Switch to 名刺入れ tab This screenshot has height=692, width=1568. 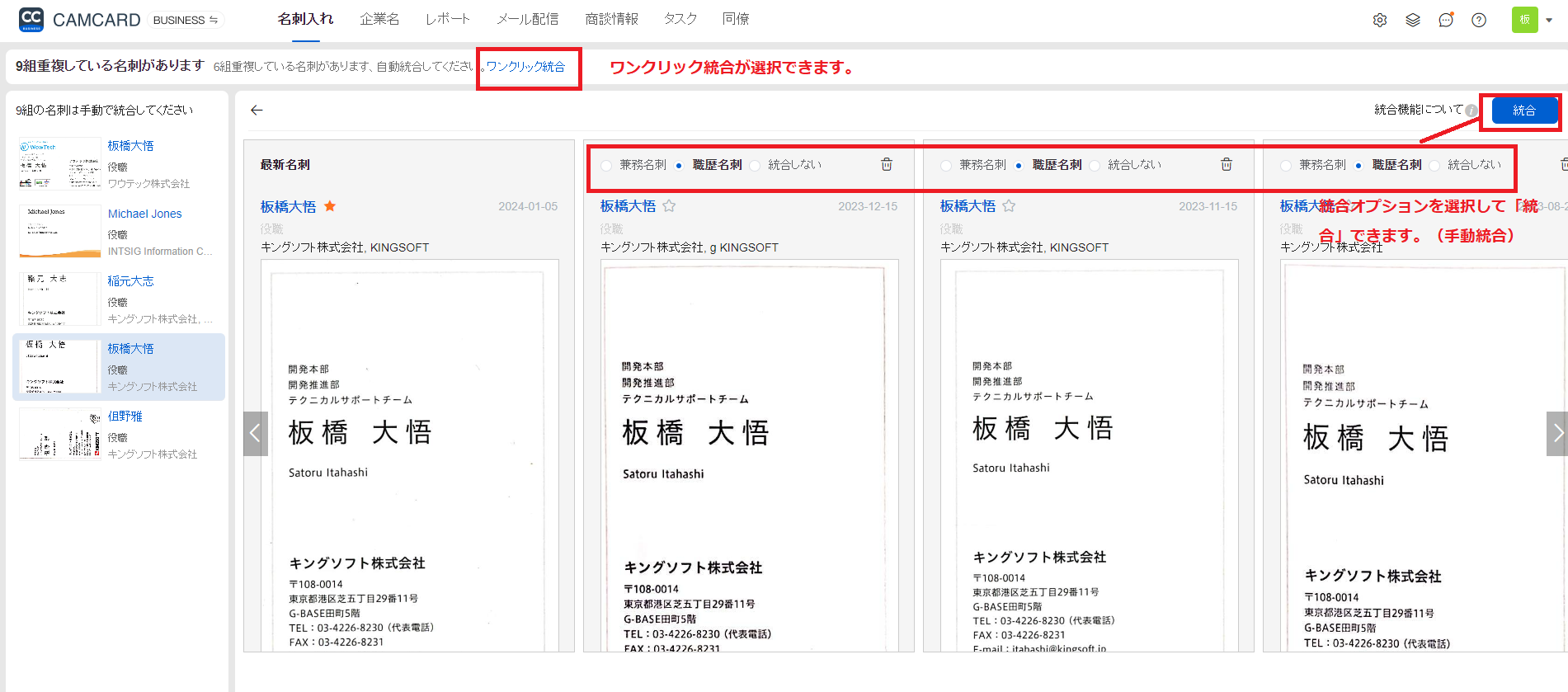pyautogui.click(x=305, y=19)
